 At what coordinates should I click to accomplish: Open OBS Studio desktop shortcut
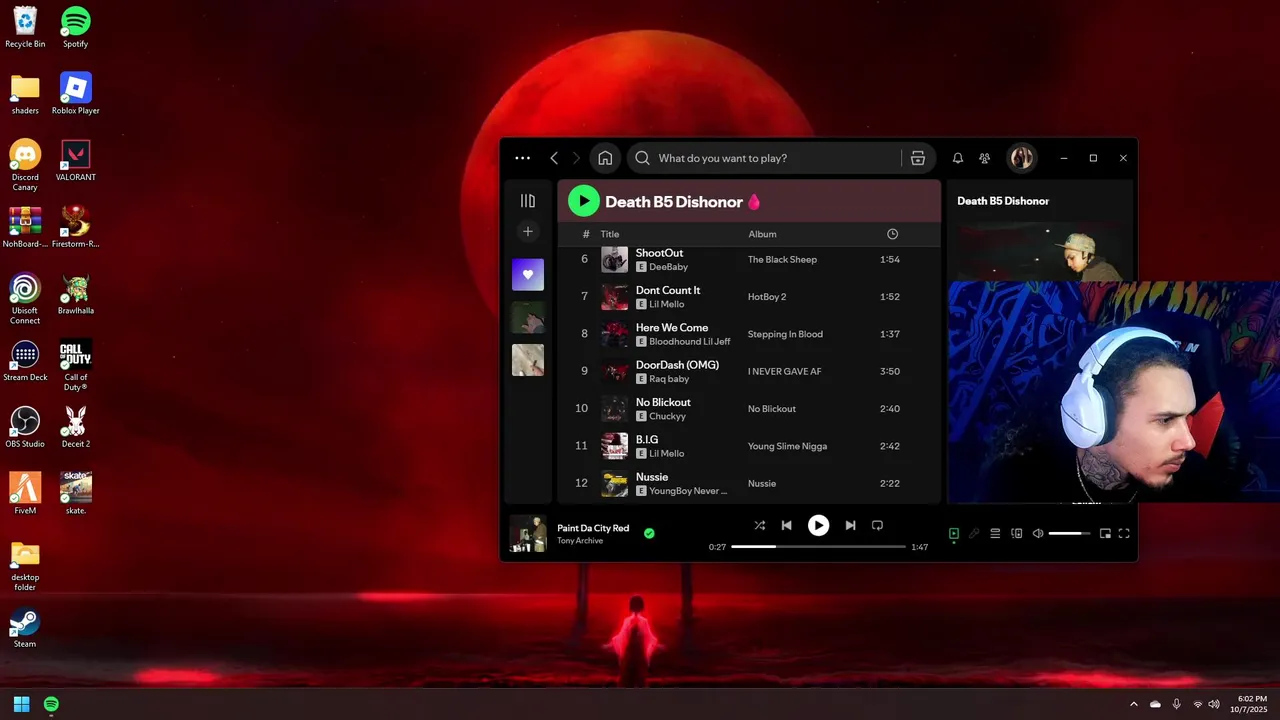click(x=25, y=427)
